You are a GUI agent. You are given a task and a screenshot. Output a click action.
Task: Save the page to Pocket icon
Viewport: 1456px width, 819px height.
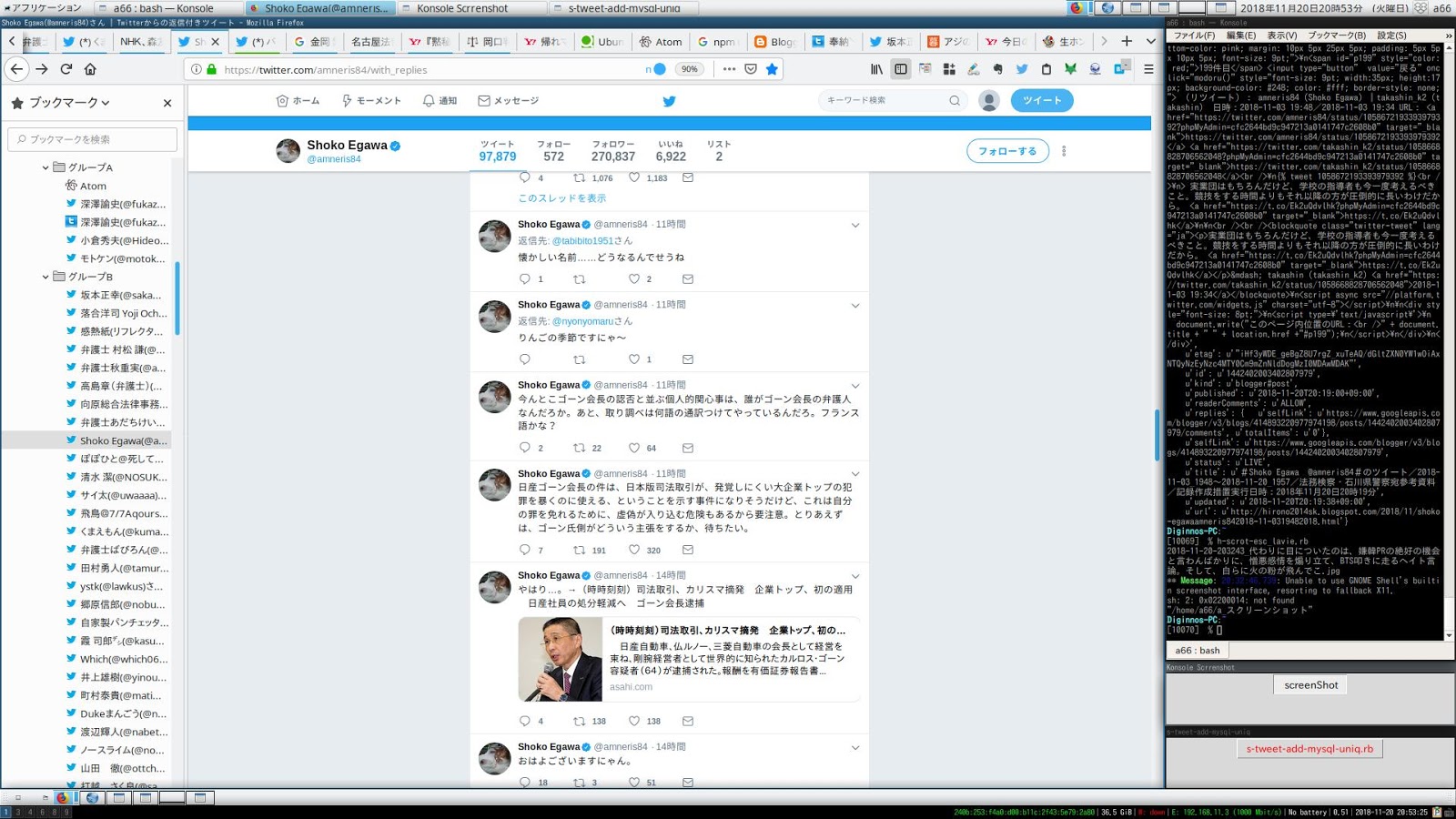(x=751, y=69)
